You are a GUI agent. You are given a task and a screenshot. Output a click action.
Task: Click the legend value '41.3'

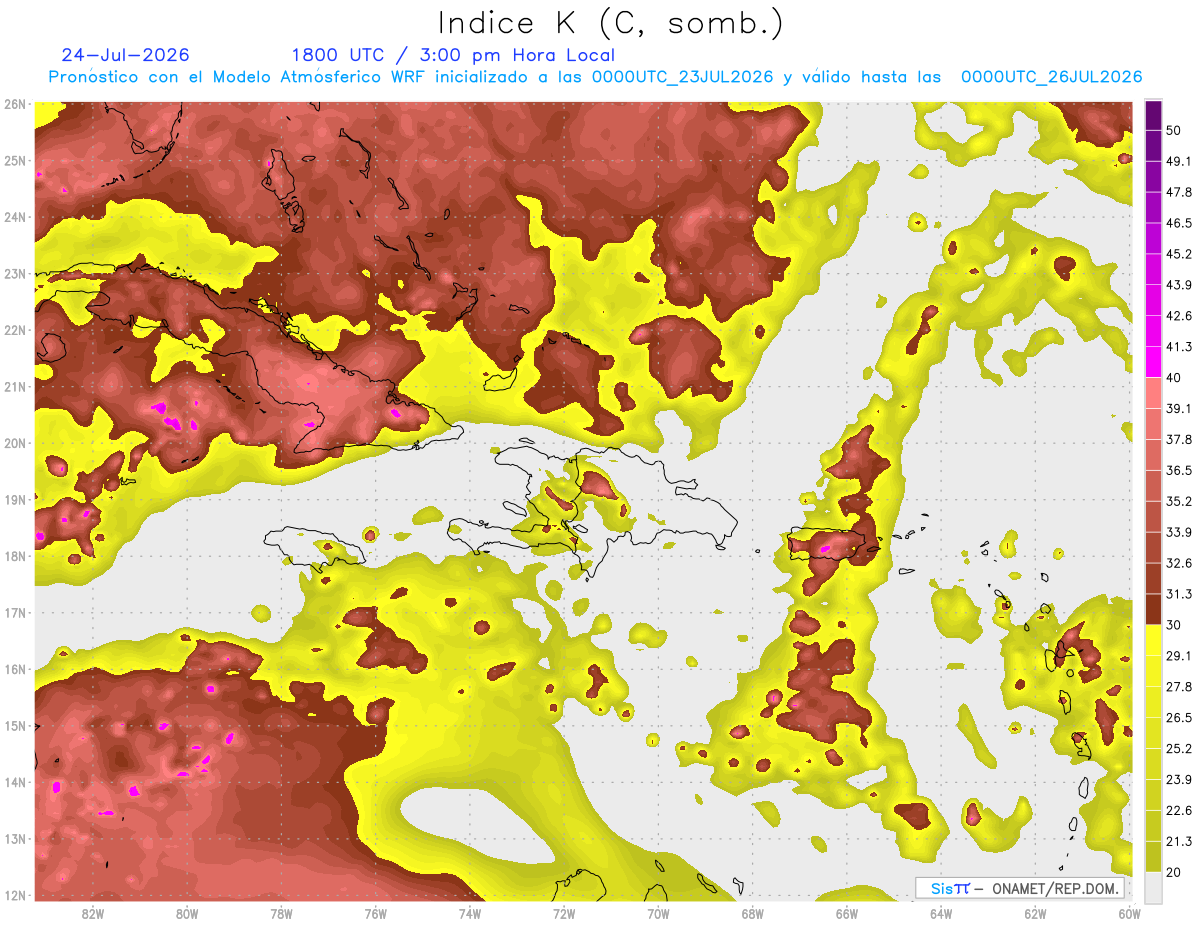(x=1179, y=347)
